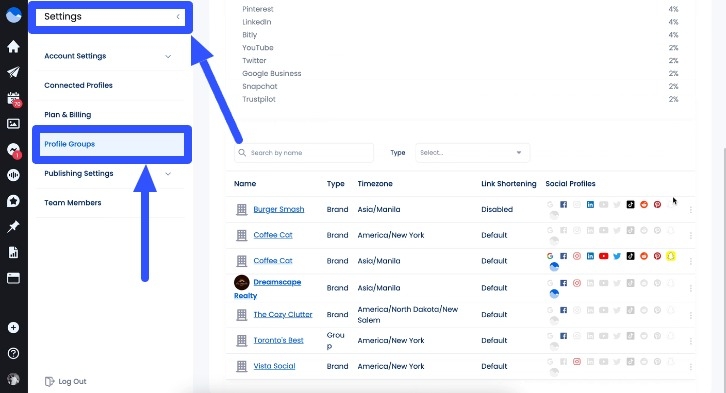Open the Type select dropdown
This screenshot has width=726, height=393.
point(472,153)
